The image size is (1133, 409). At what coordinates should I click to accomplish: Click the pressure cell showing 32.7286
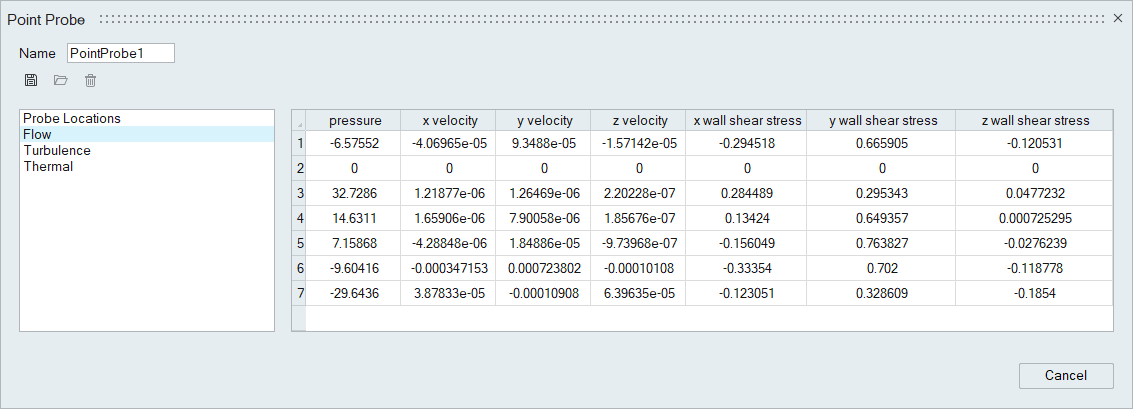[354, 193]
